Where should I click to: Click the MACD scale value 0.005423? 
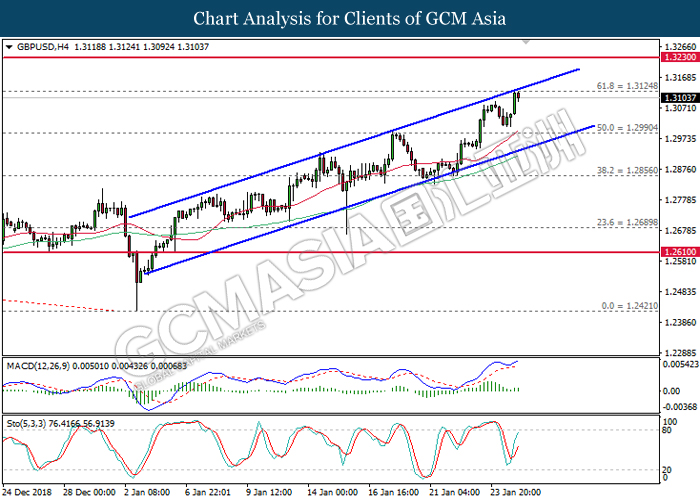coord(681,365)
